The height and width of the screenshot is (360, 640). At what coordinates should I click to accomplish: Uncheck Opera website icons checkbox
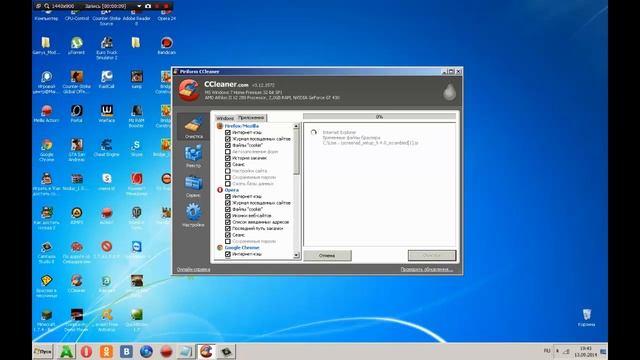coord(228,216)
